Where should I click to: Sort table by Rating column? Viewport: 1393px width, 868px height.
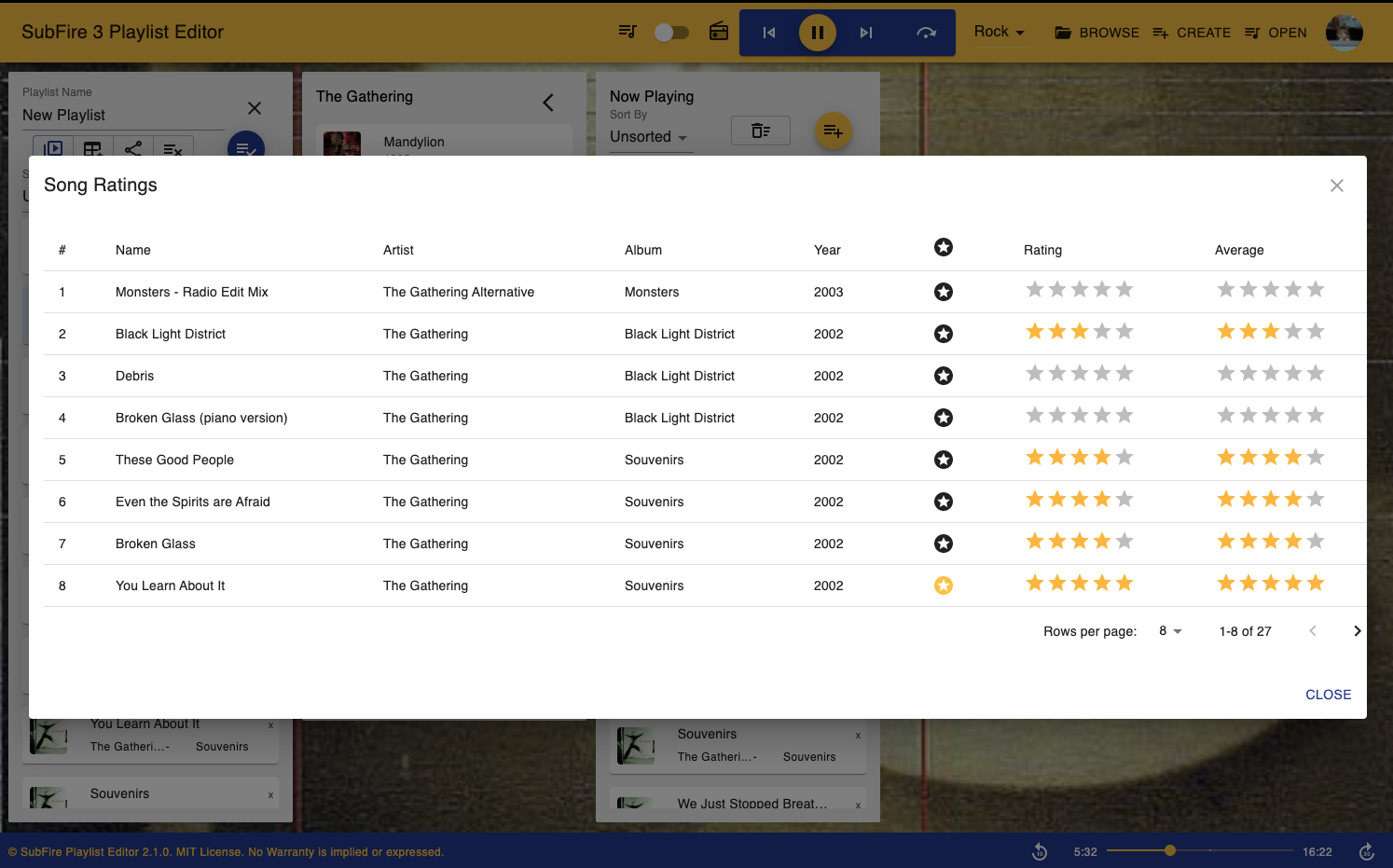(1042, 250)
